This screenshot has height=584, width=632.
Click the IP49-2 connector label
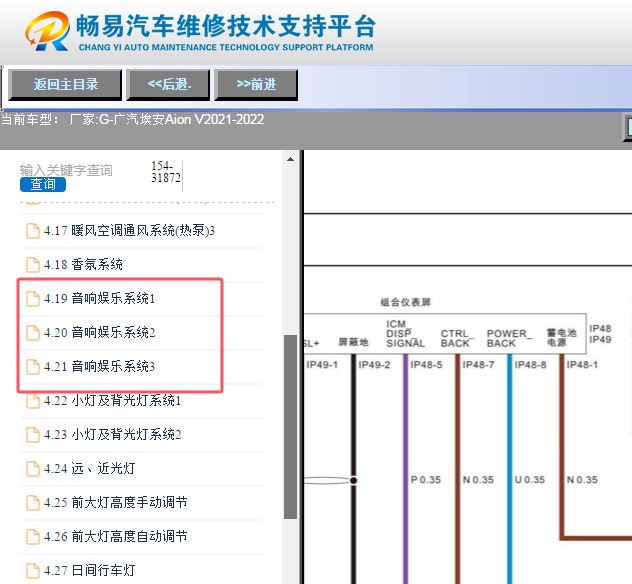374,365
